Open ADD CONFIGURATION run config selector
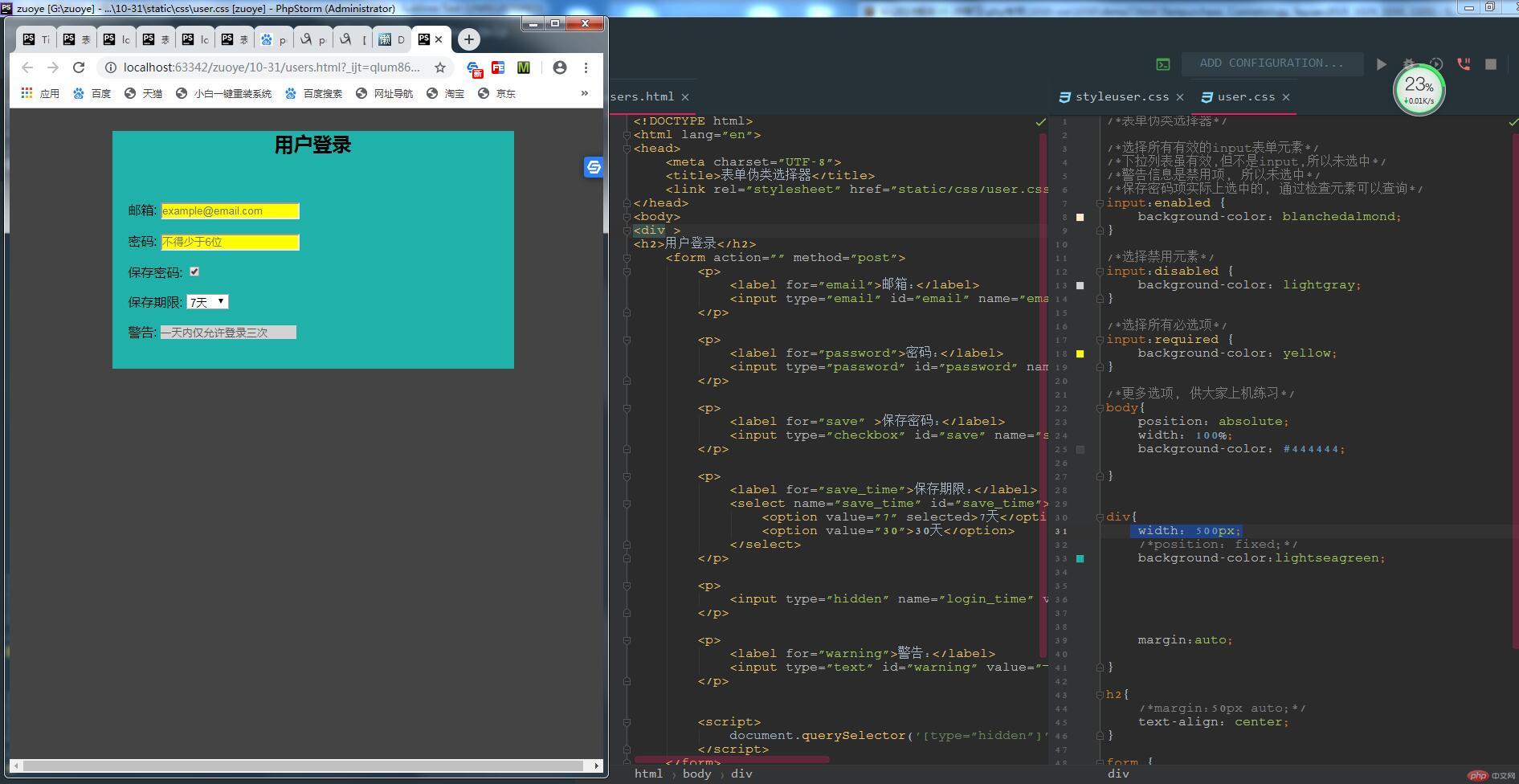Image resolution: width=1519 pixels, height=784 pixels. pos(1272,63)
